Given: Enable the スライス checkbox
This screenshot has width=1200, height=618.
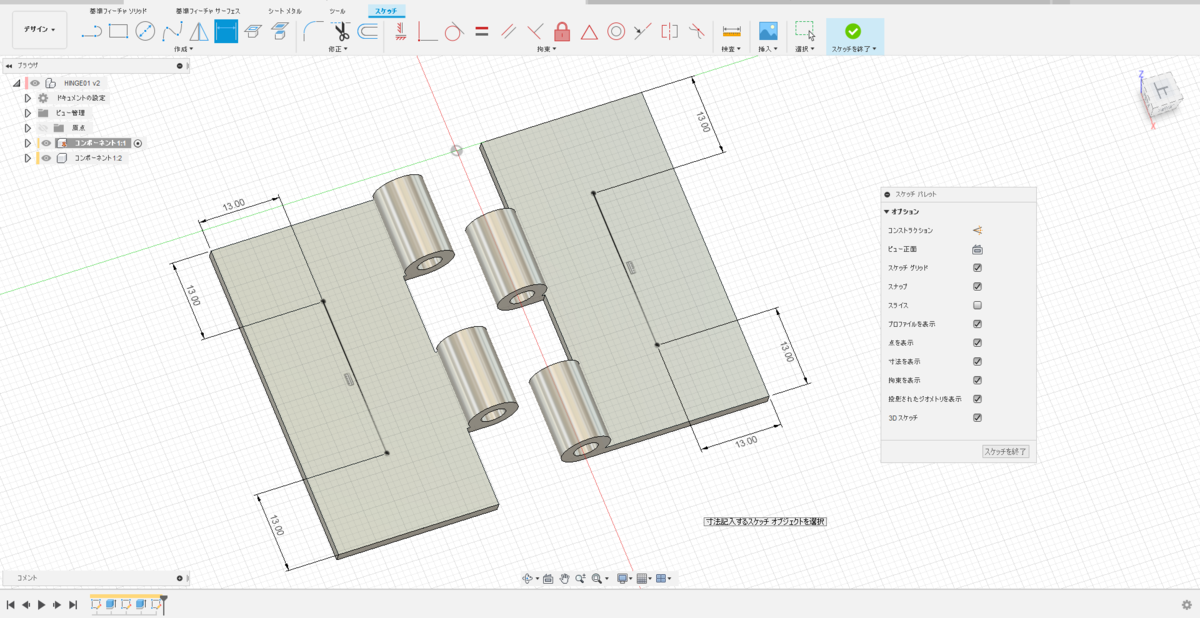Looking at the screenshot, I should [977, 305].
